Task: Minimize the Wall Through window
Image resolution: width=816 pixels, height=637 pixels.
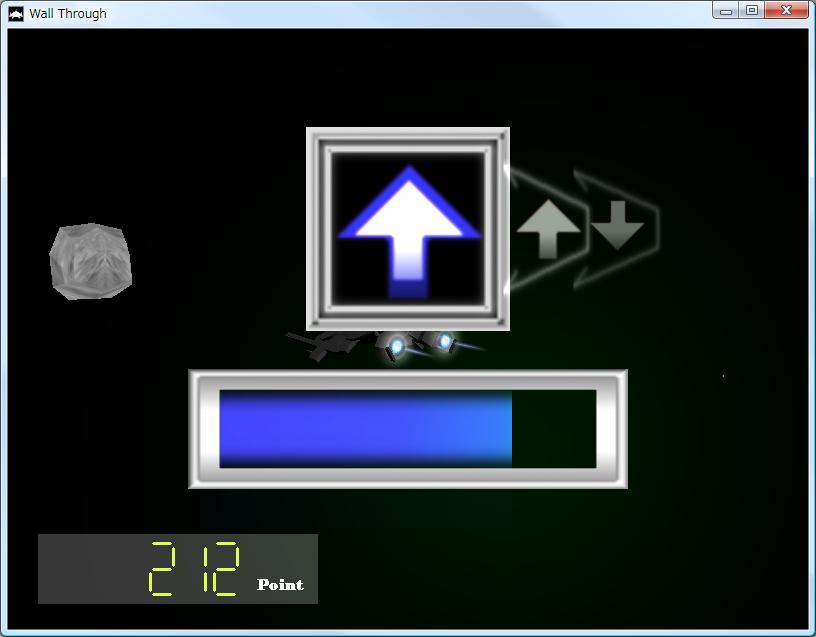Action: pos(726,10)
